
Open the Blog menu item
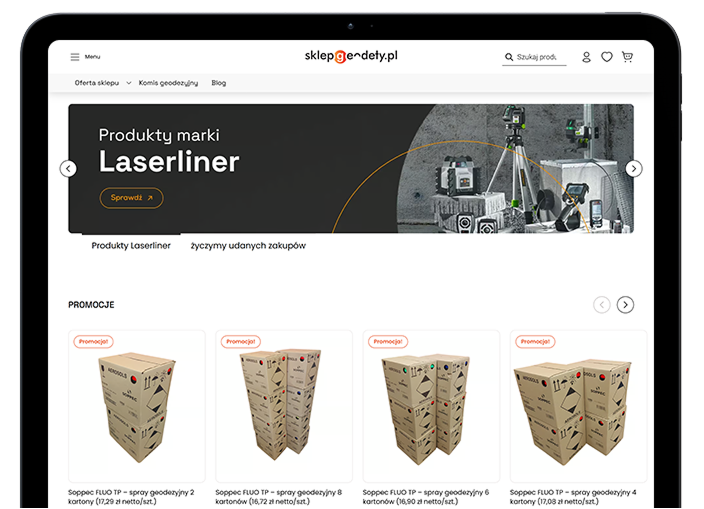point(219,83)
